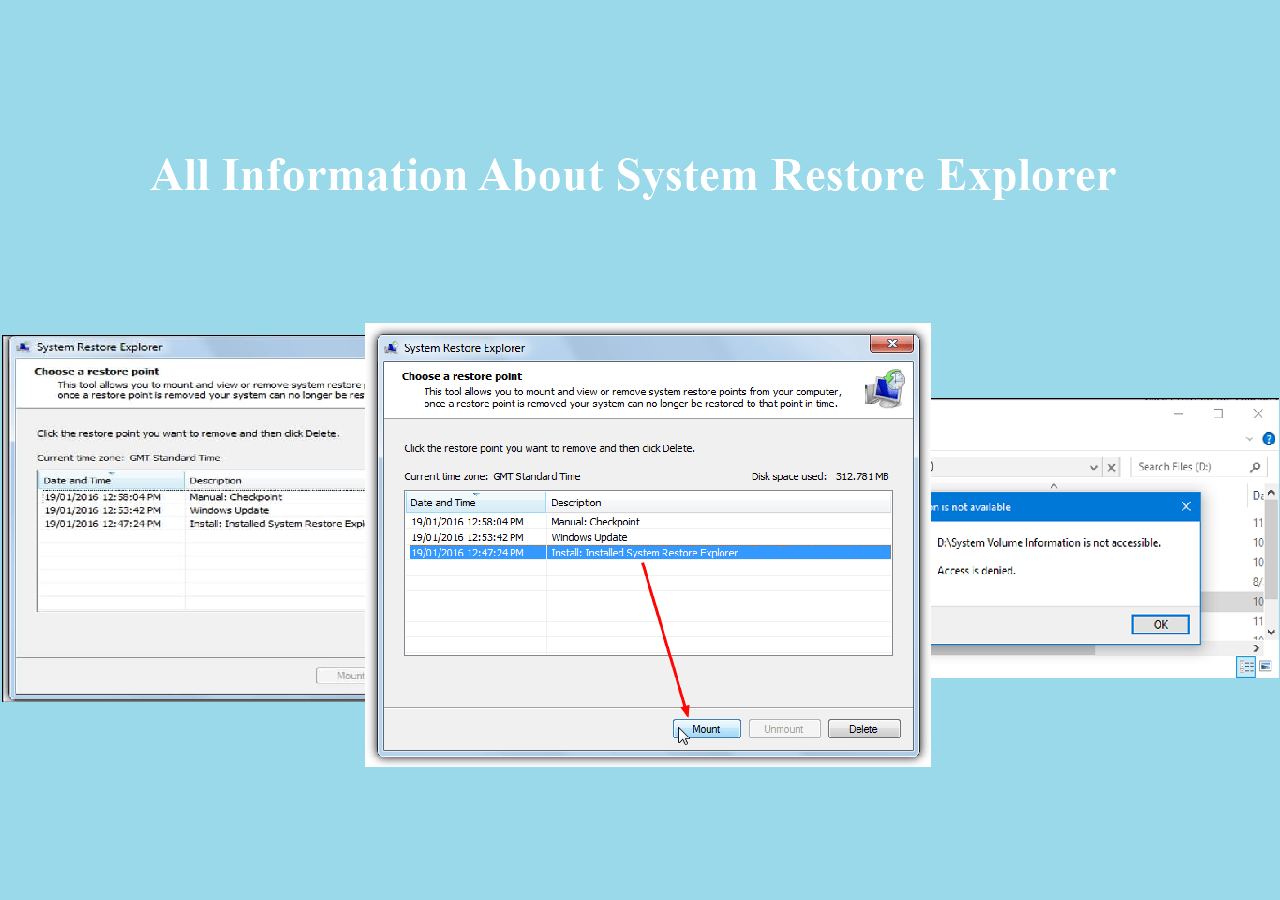Select 12:58:04 PM date in left background window
Viewport: 1280px width, 900px height.
(x=102, y=497)
